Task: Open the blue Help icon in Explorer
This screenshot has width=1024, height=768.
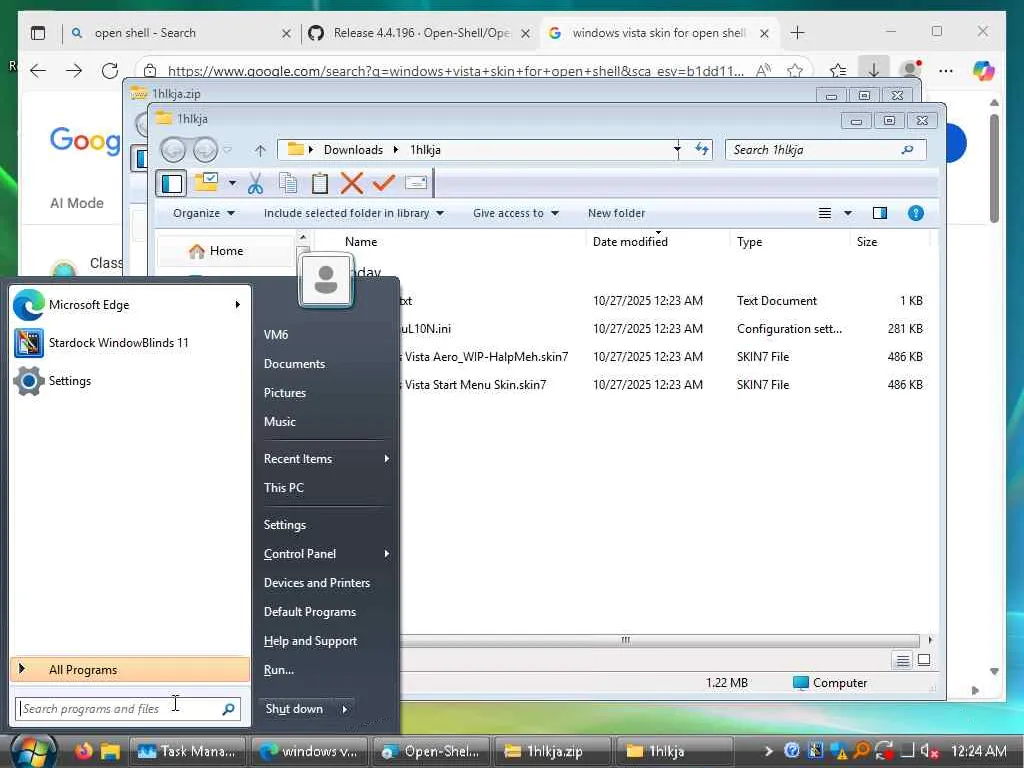Action: tap(916, 213)
